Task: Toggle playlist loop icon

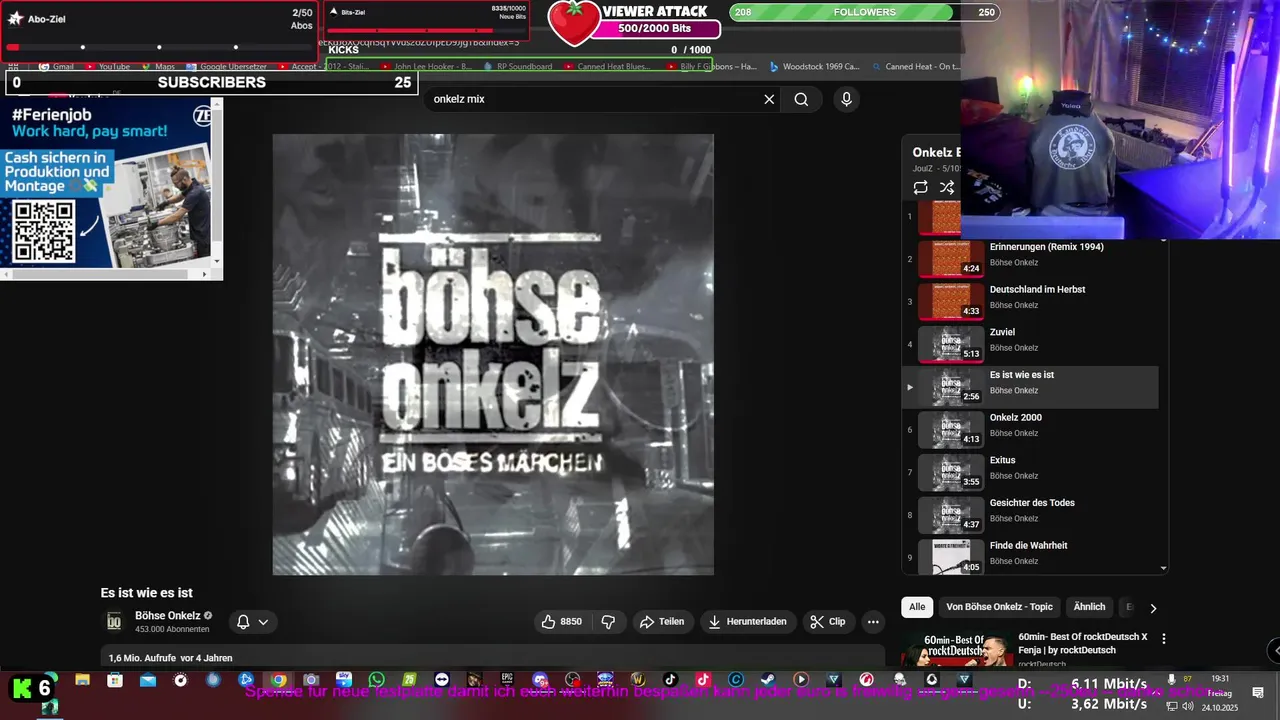Action: [920, 187]
